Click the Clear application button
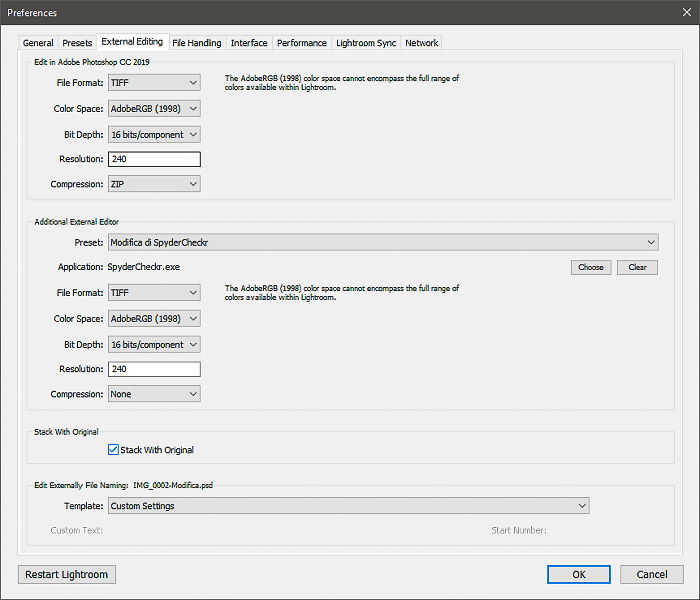Viewport: 700px width, 600px height. tap(638, 267)
